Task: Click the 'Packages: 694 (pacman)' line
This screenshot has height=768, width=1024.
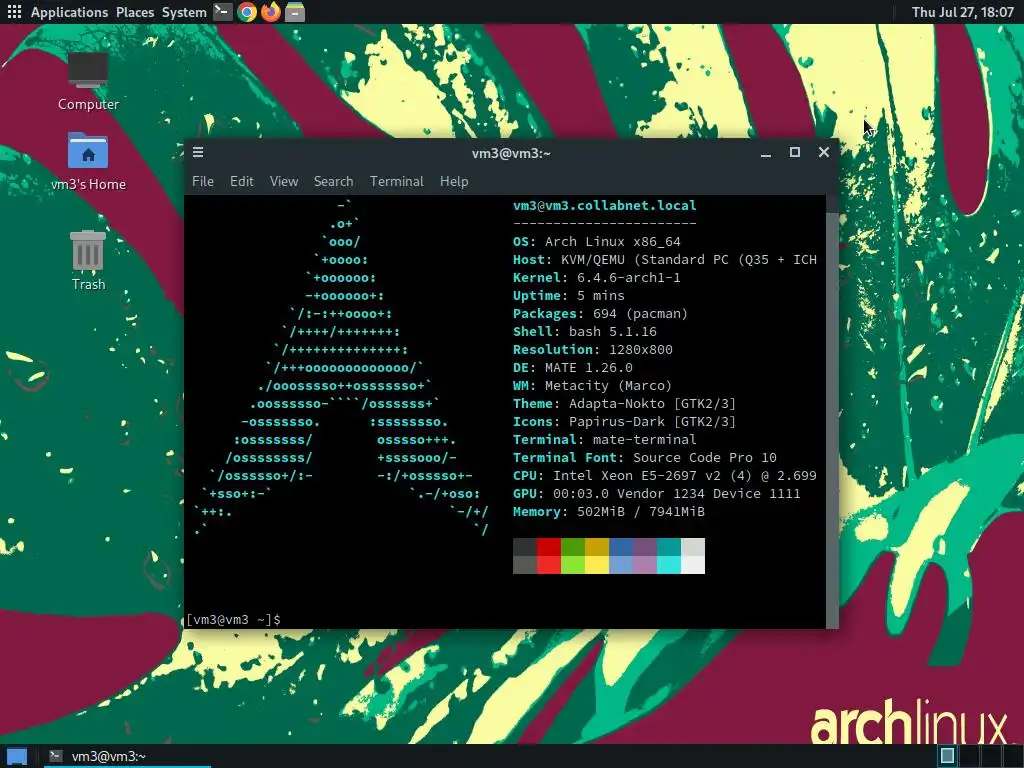Action: [600, 313]
